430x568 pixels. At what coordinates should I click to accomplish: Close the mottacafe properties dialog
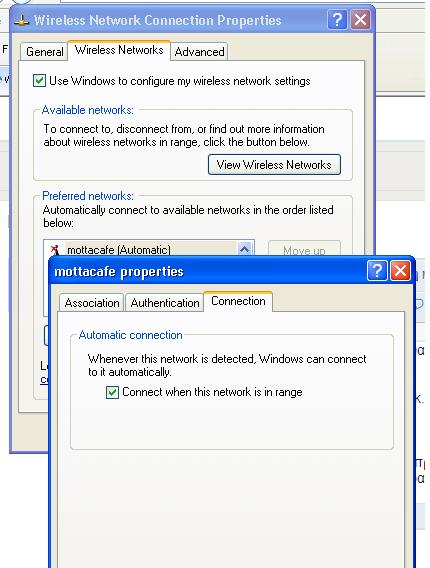pos(400,271)
